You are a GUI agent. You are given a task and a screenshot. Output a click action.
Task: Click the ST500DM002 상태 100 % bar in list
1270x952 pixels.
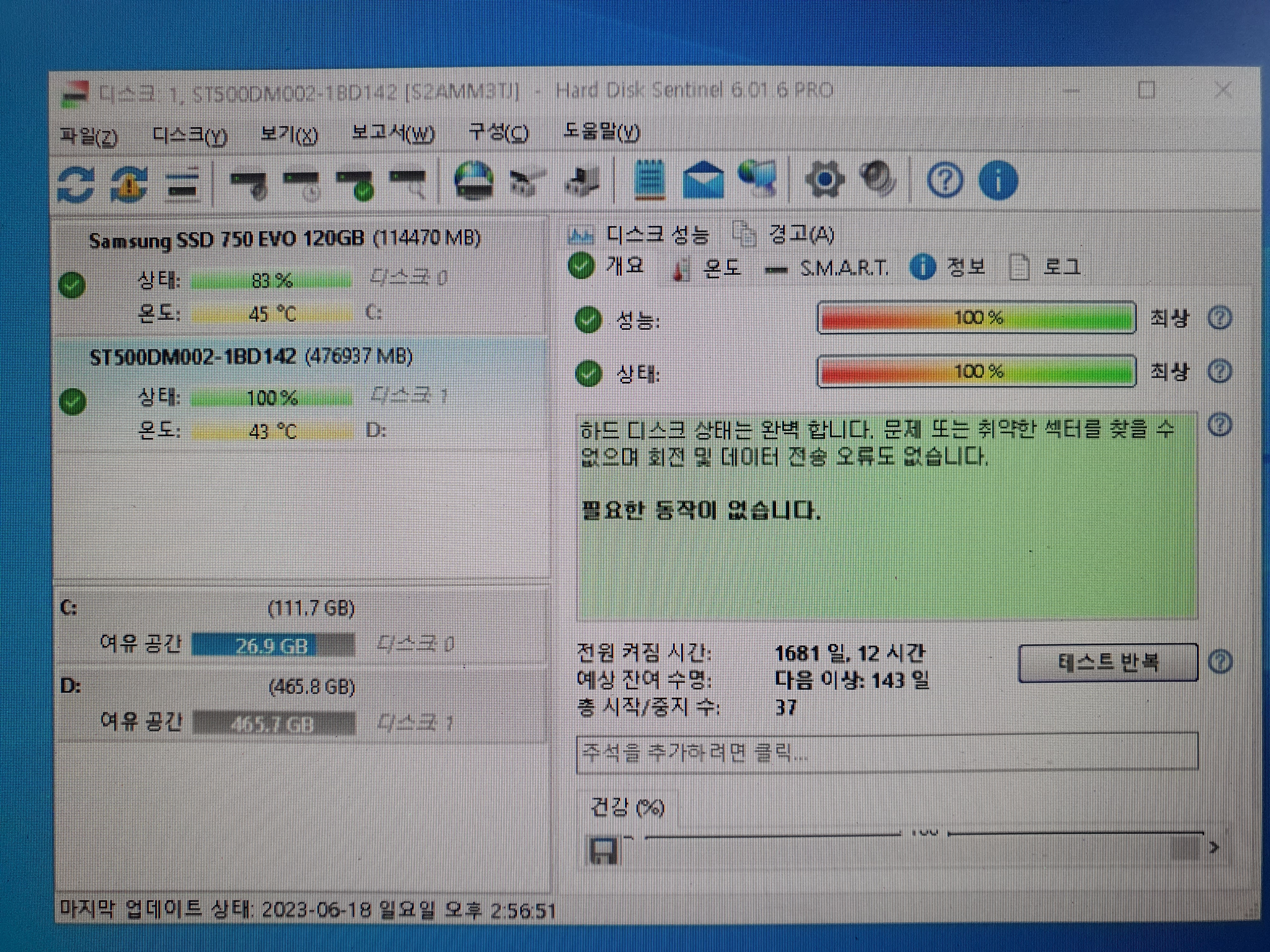click(272, 398)
